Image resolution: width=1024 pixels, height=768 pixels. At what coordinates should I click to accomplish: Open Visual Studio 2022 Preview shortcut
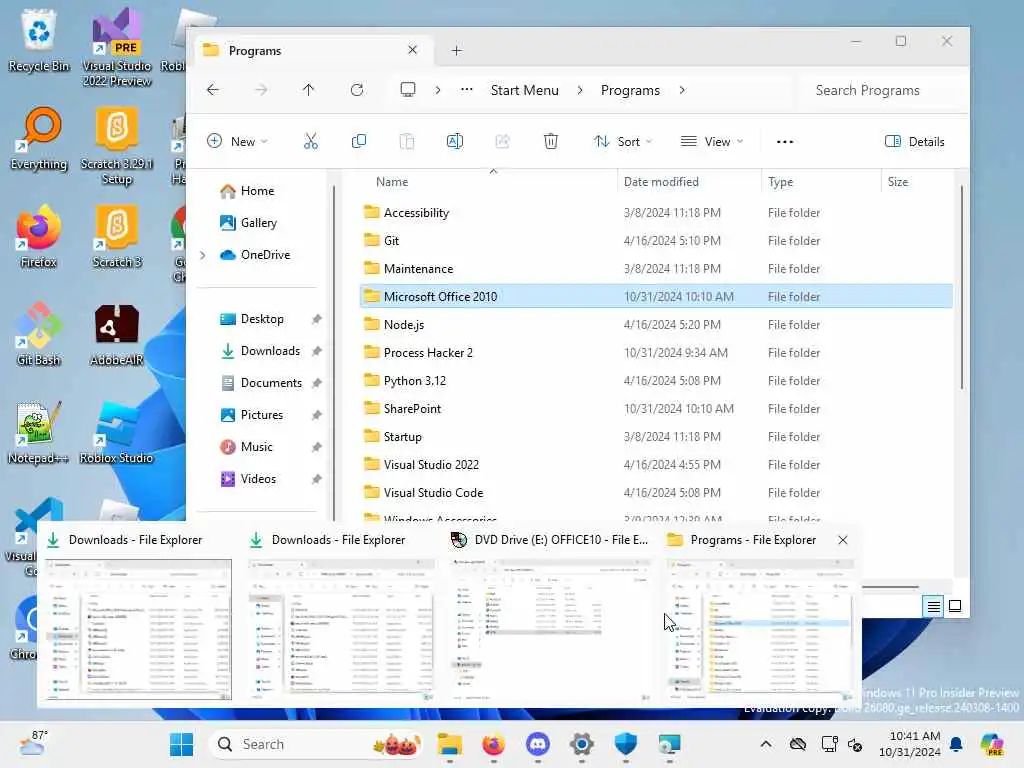pyautogui.click(x=117, y=47)
